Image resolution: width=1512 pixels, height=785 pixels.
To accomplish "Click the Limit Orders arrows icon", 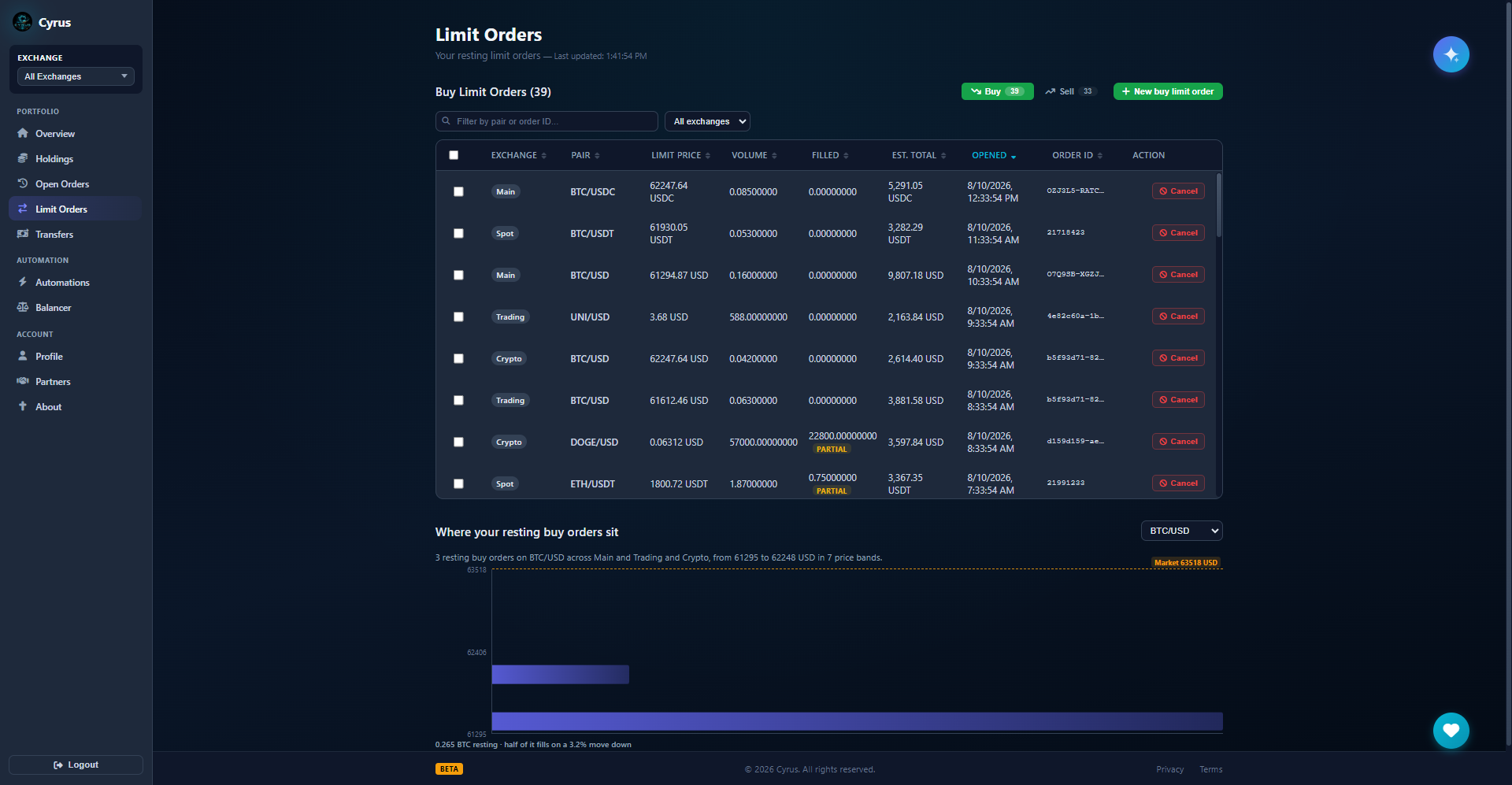I will 23,209.
